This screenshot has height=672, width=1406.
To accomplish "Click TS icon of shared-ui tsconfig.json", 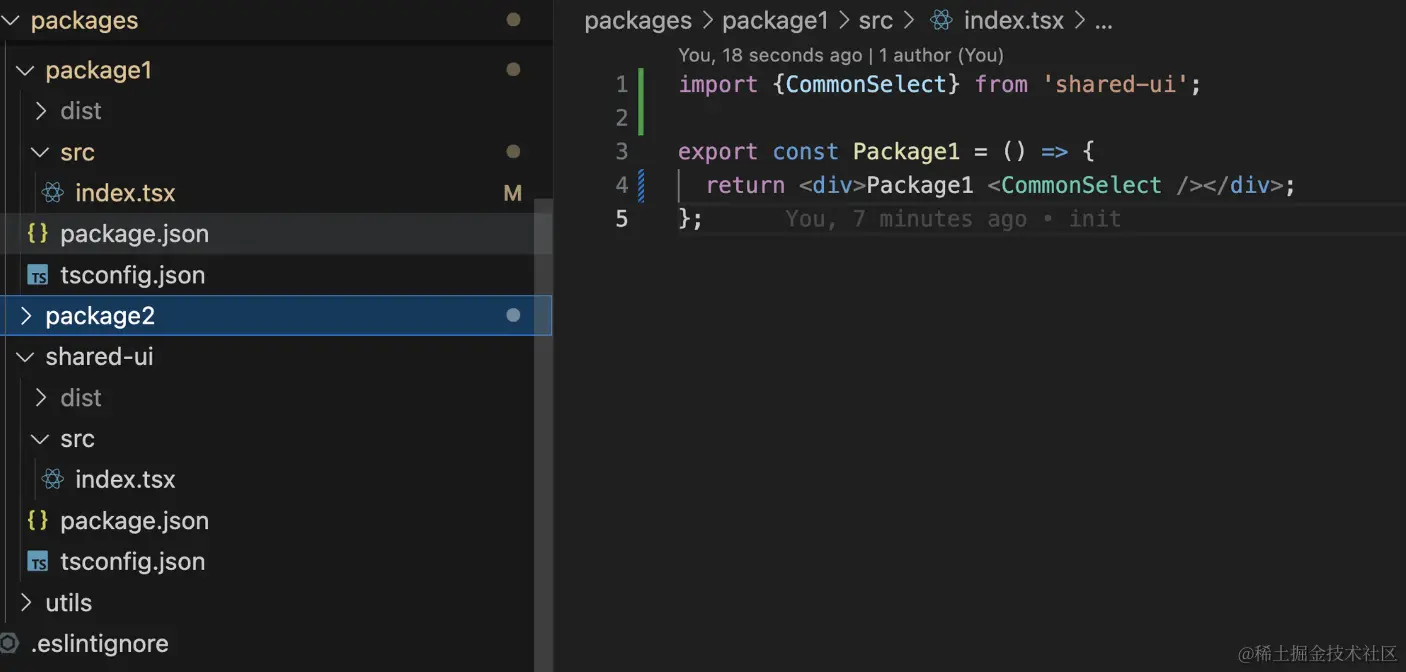I will pos(38,563).
